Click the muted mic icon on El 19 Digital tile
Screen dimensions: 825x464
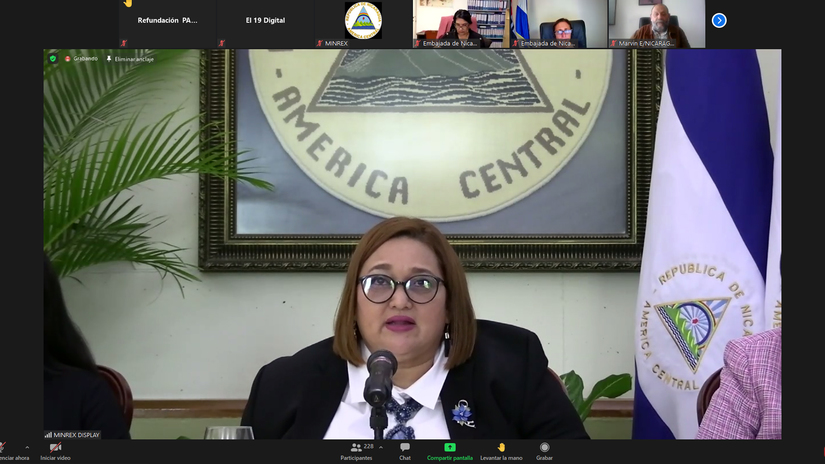222,44
